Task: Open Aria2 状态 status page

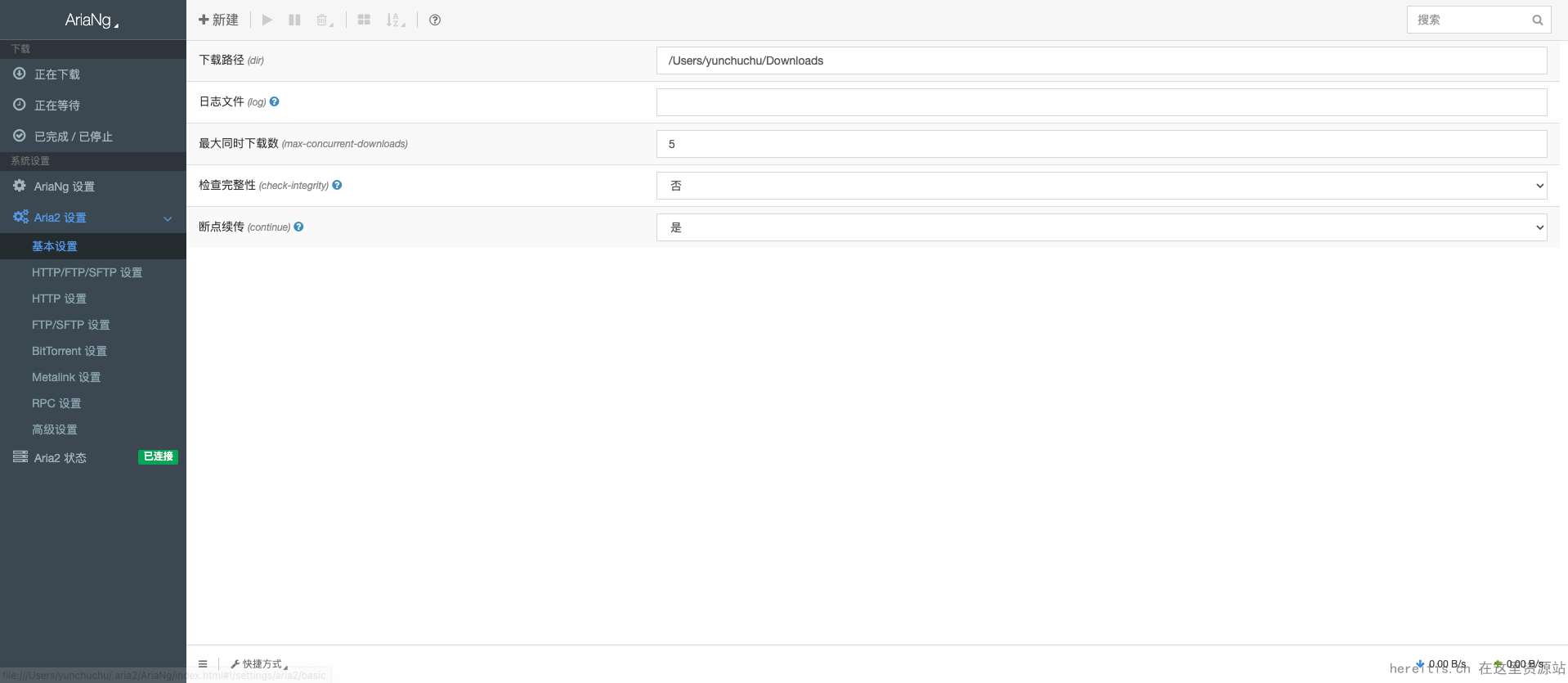Action: pos(60,458)
